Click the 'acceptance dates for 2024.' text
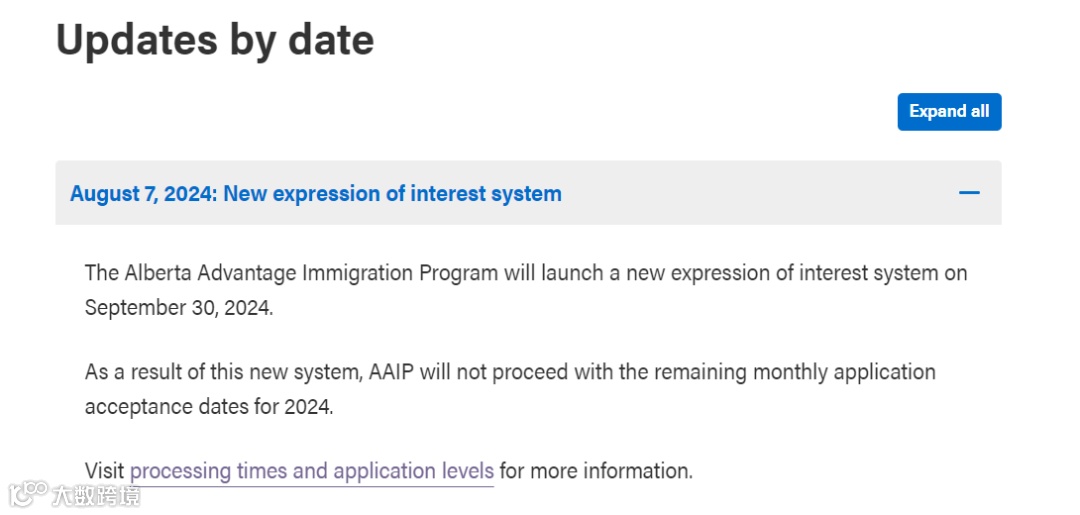Screen dimensions: 1080x515 (x=209, y=407)
